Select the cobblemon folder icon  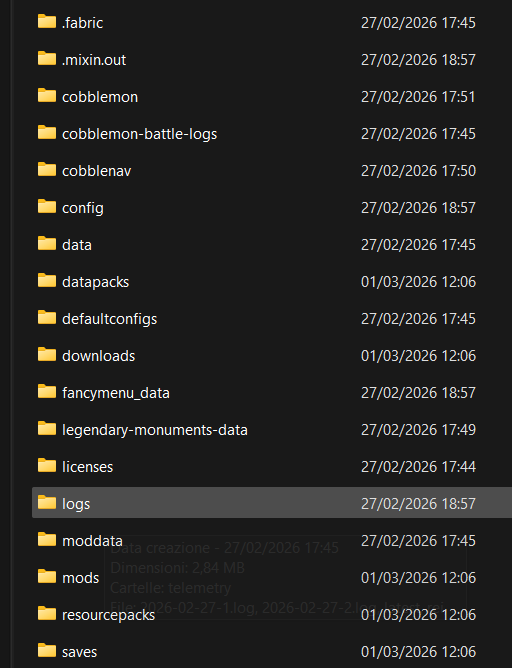pos(47,95)
